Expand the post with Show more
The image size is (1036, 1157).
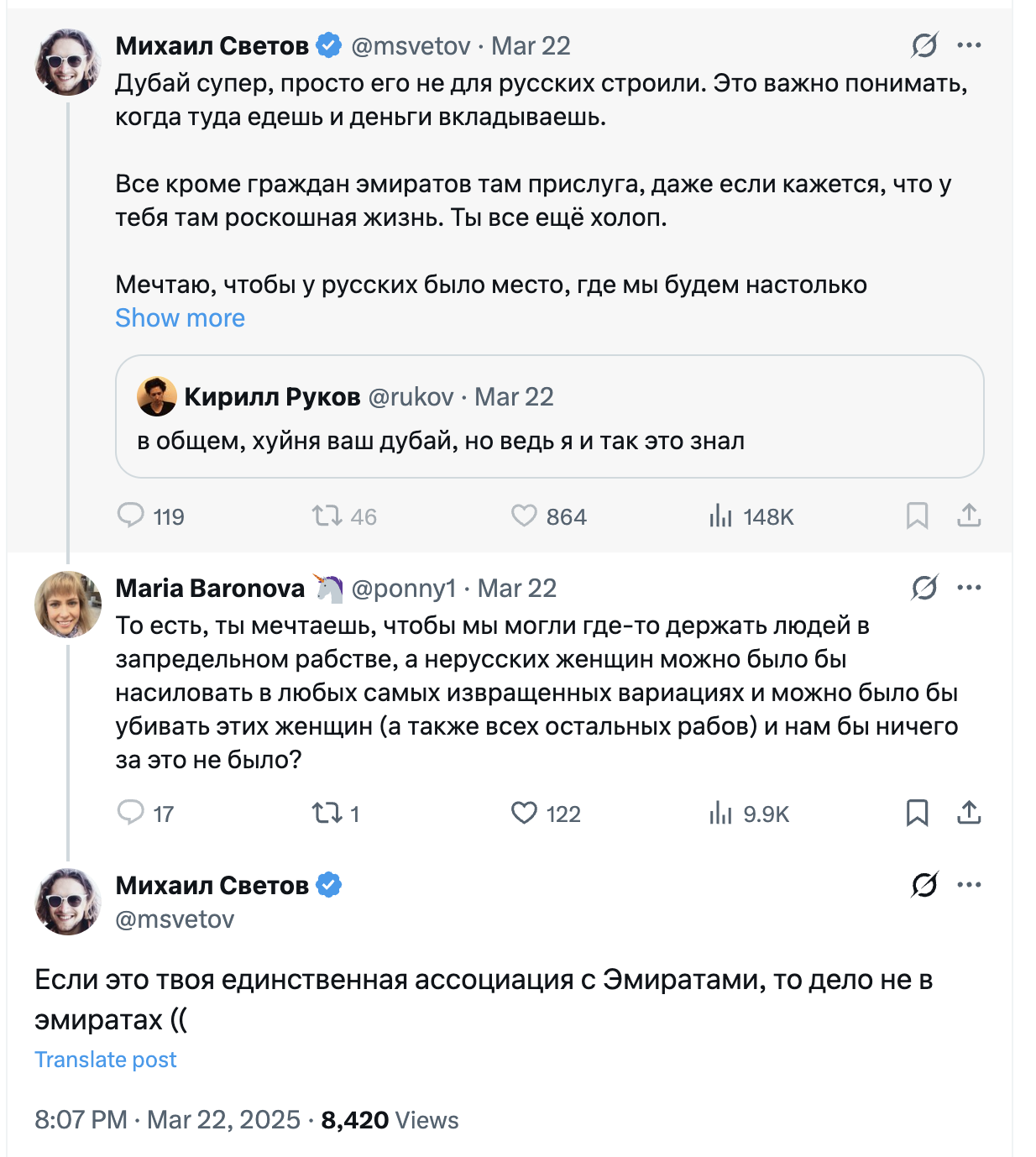(x=180, y=318)
